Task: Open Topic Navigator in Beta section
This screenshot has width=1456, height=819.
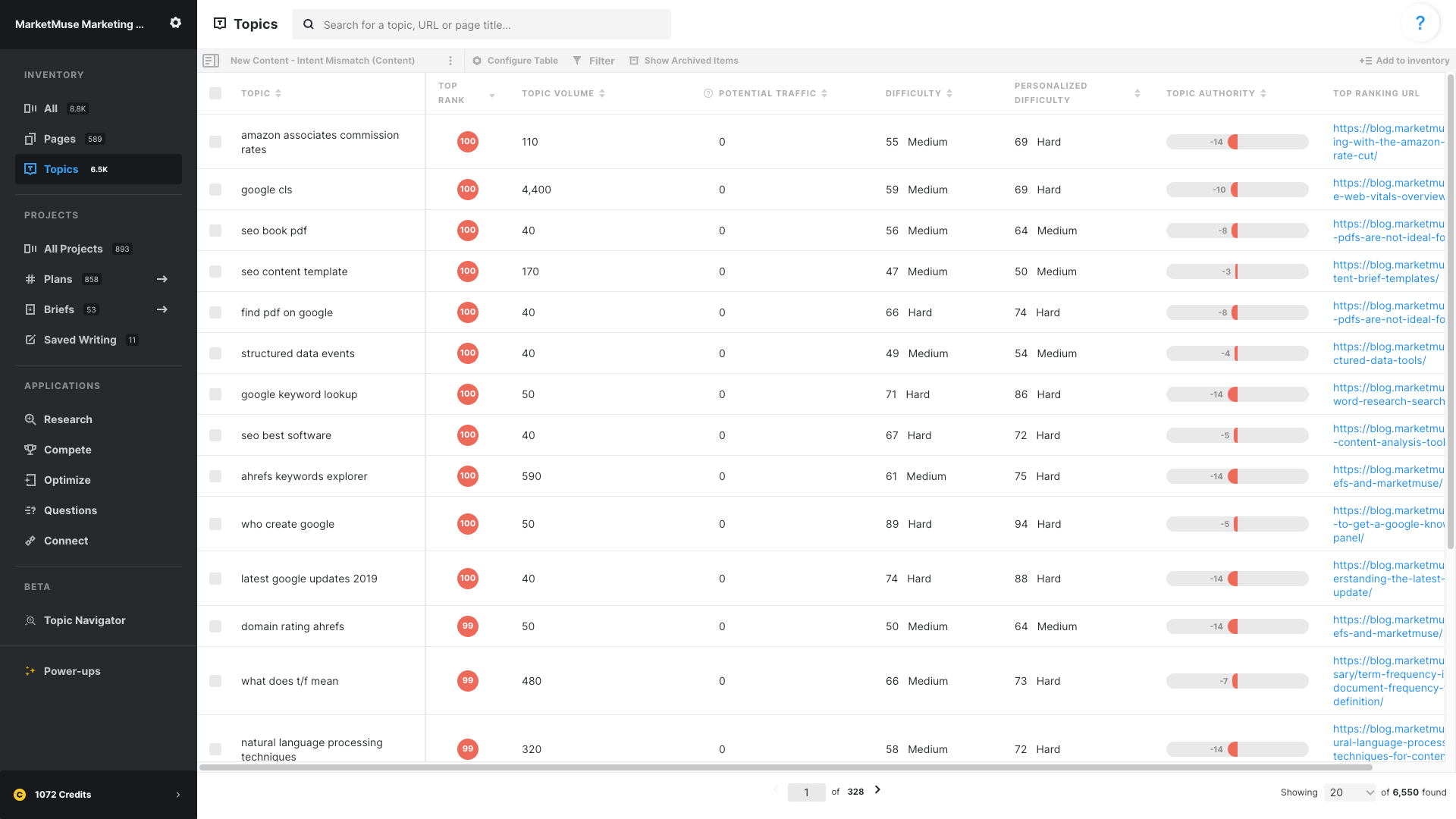Action: coord(83,620)
